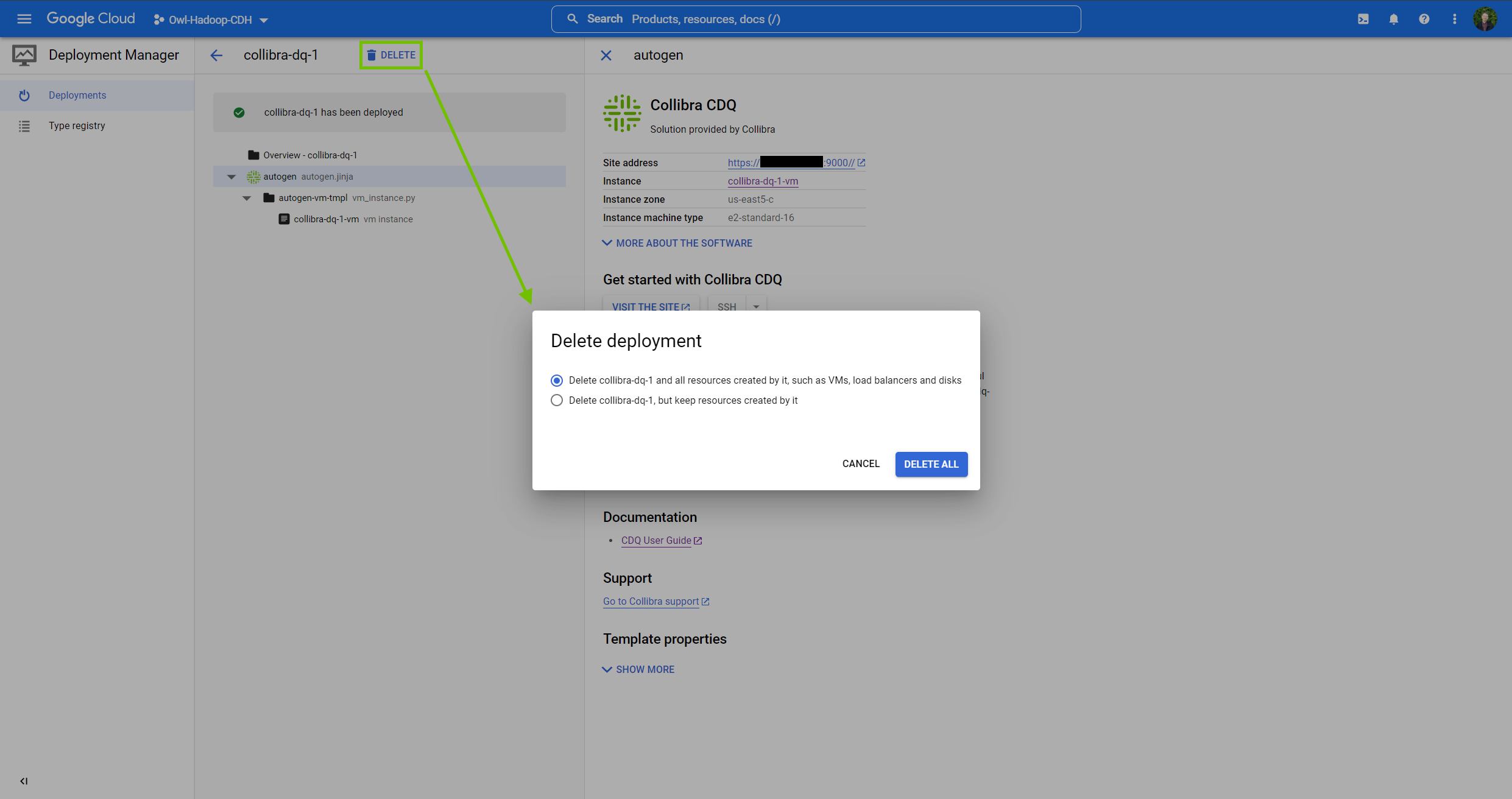
Task: Select collibra-dq-1-vm tree item
Action: pyautogui.click(x=389, y=219)
